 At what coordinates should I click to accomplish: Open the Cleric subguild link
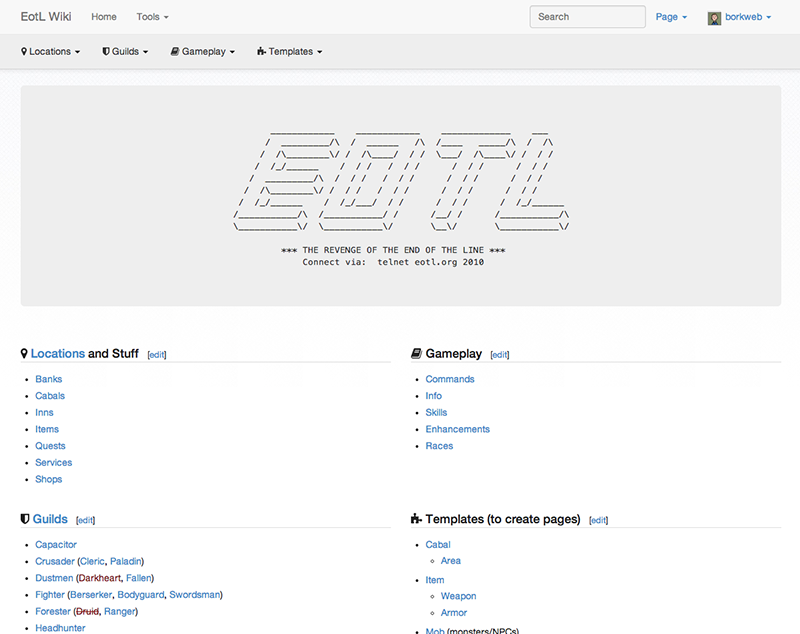click(x=92, y=561)
